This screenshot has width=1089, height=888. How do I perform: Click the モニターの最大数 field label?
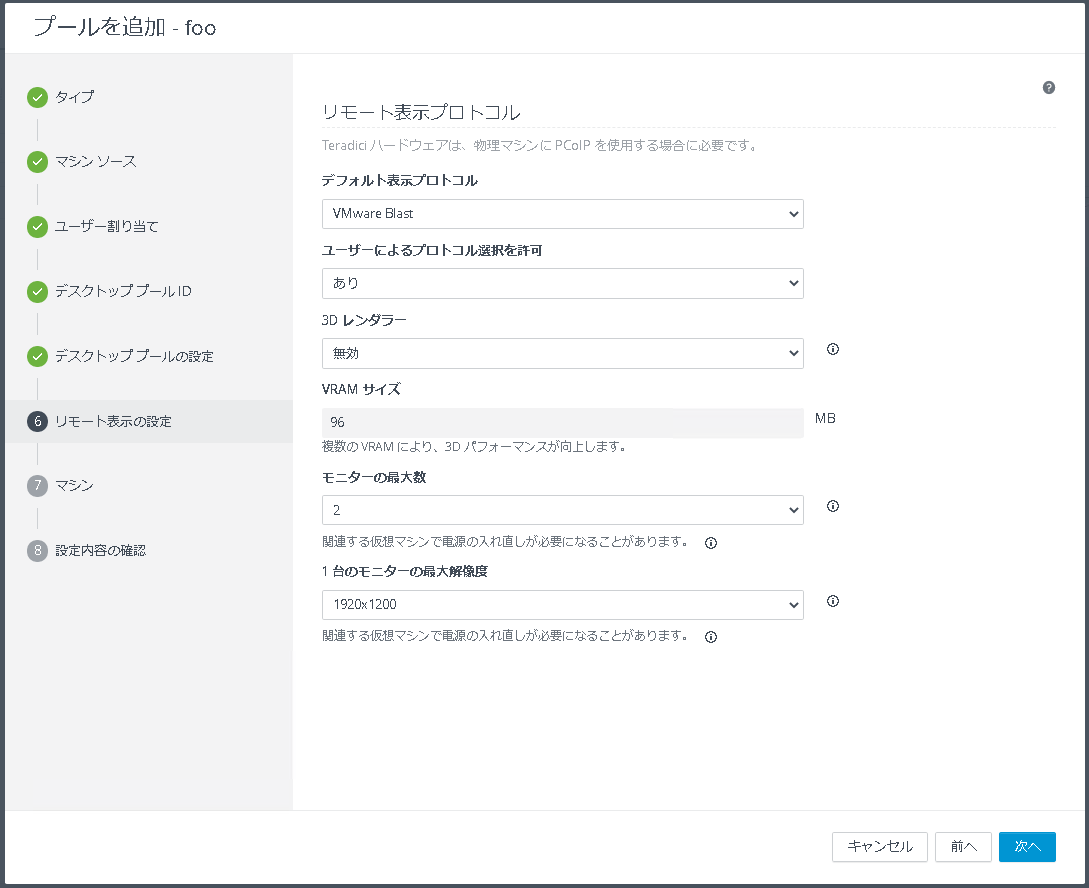point(374,478)
